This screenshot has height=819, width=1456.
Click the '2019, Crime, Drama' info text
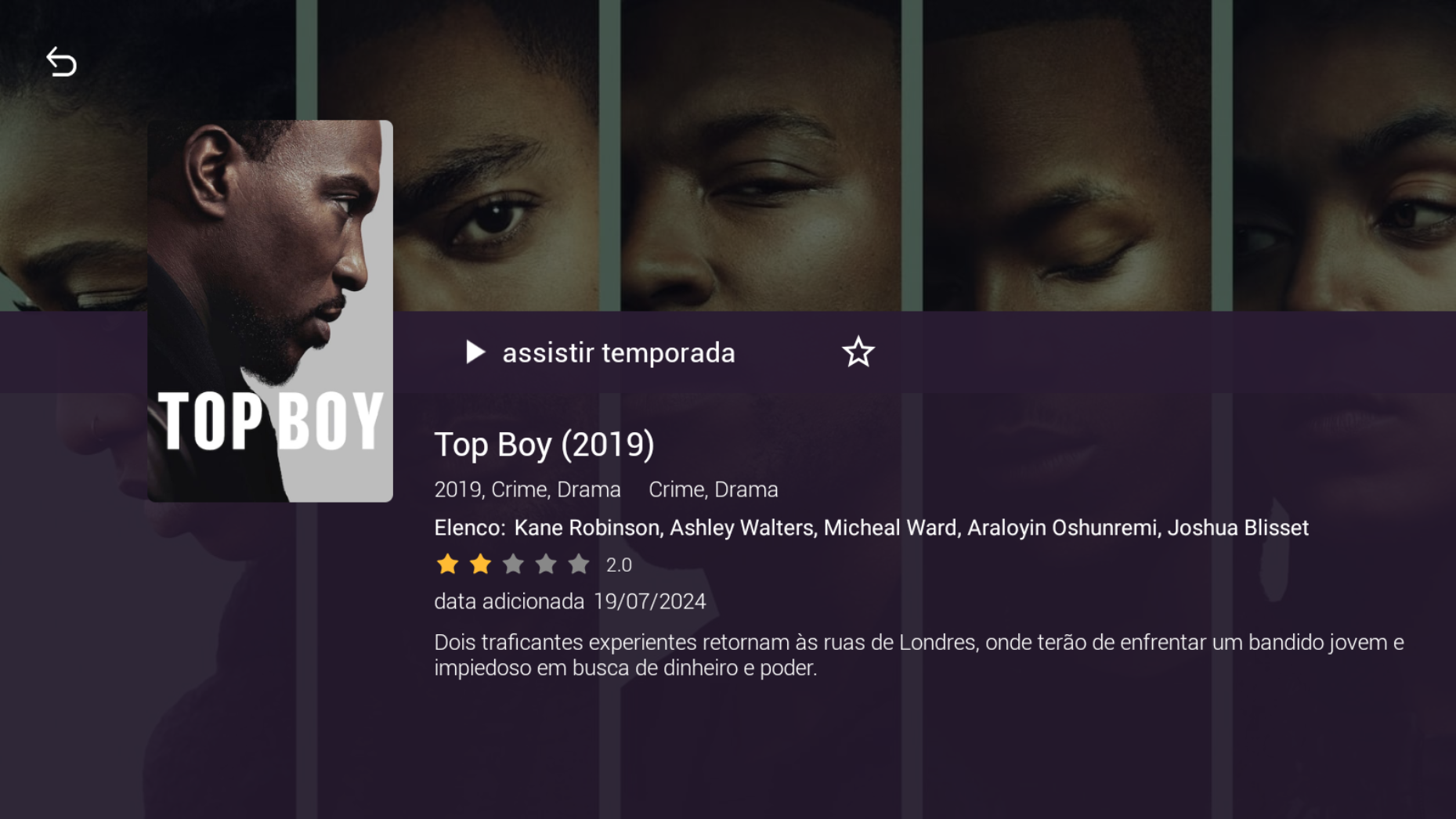click(x=527, y=489)
